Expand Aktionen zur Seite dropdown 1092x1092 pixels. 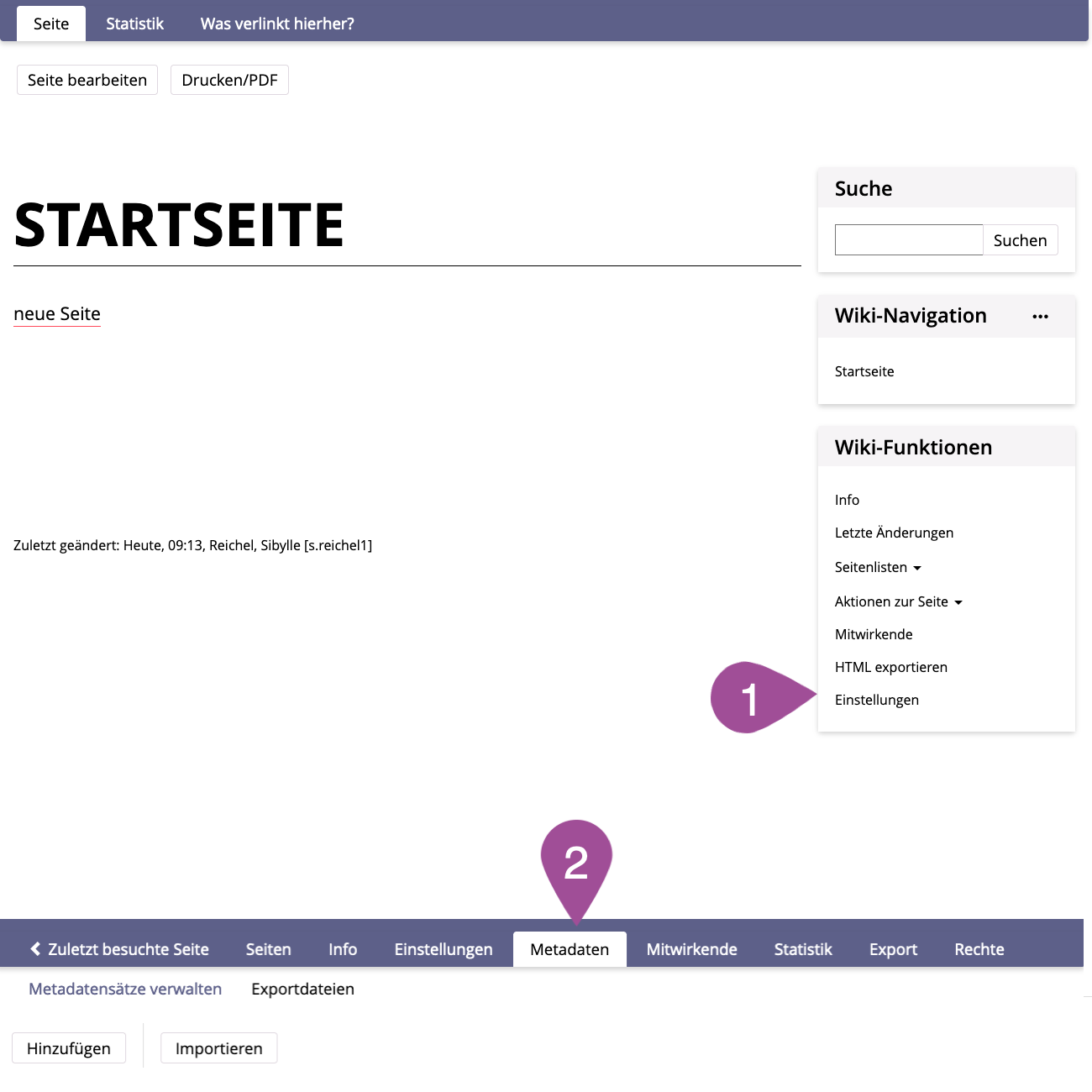898,602
